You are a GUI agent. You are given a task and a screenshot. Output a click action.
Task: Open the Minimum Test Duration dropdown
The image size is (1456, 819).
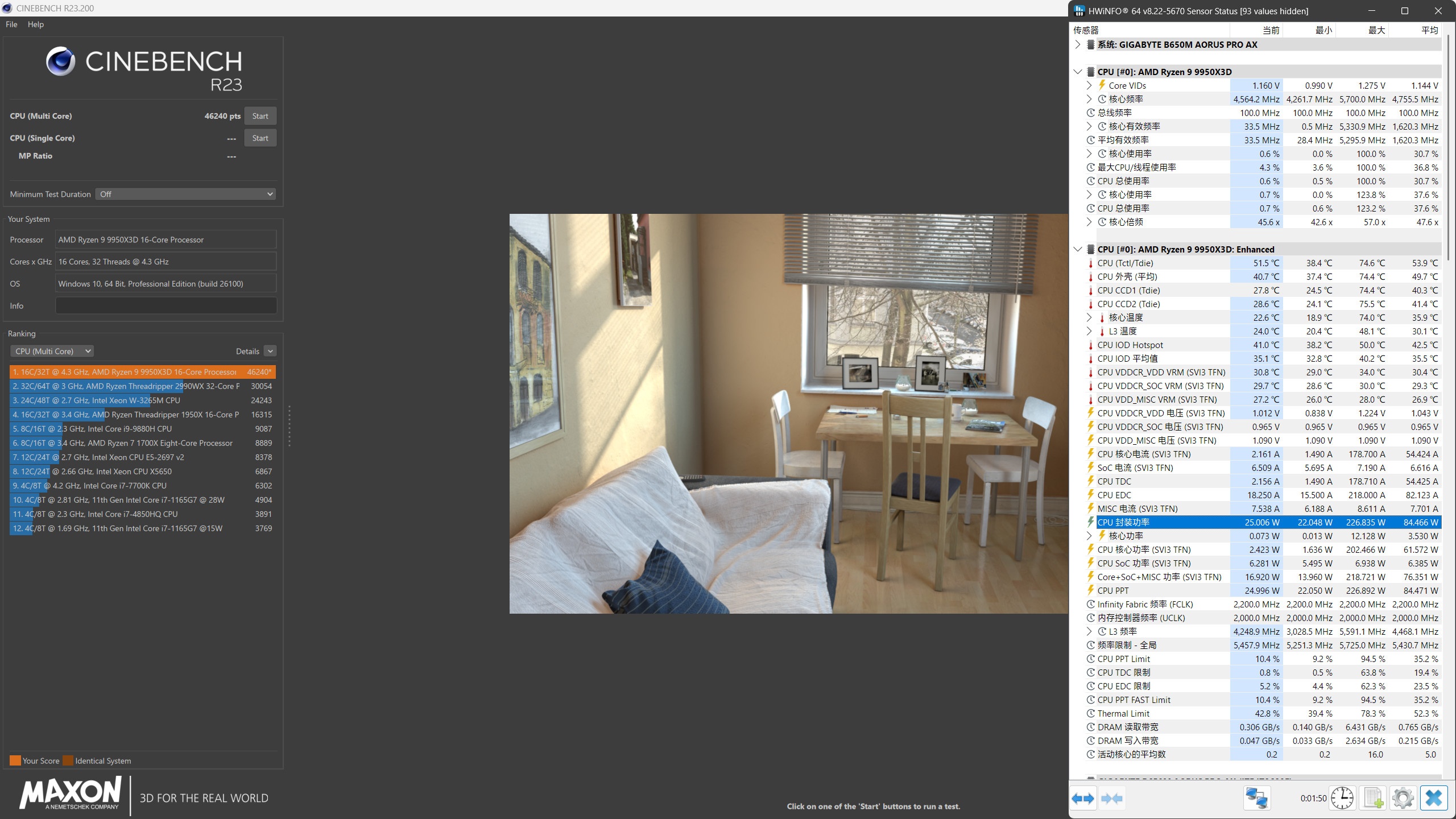click(x=185, y=194)
